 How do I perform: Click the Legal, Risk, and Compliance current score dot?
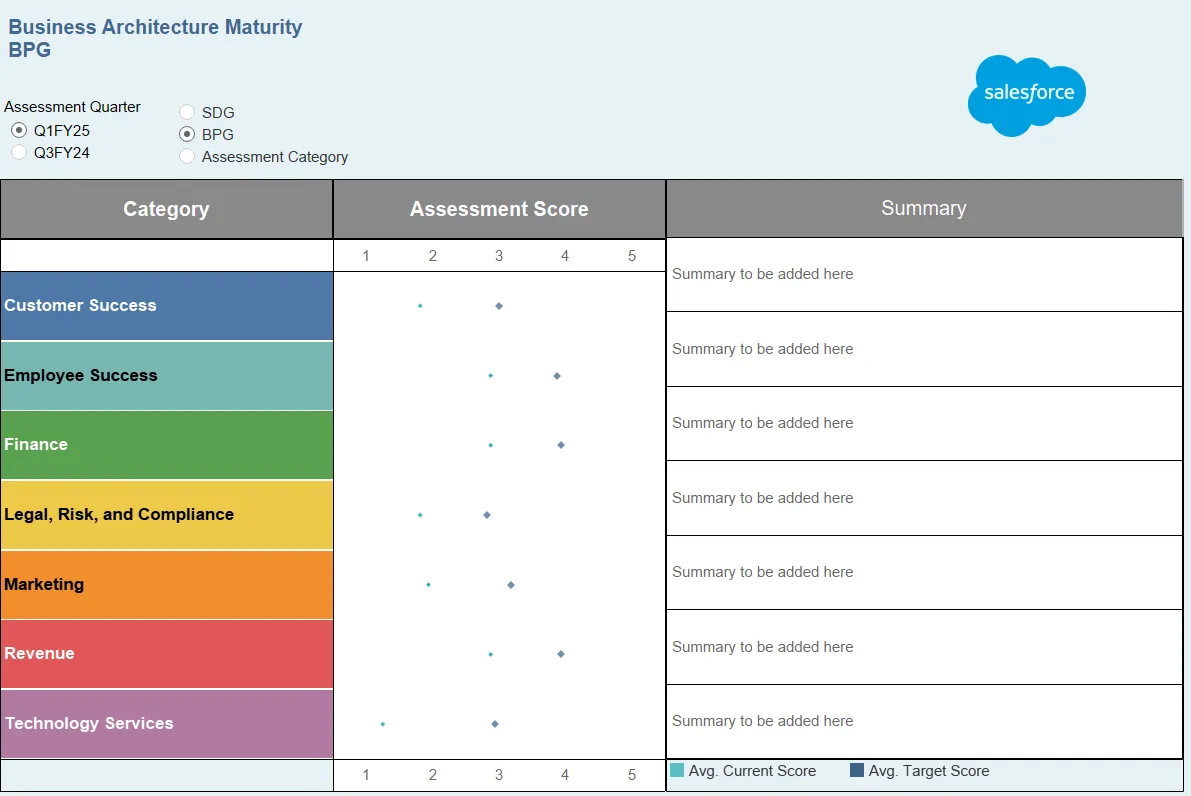coord(420,515)
